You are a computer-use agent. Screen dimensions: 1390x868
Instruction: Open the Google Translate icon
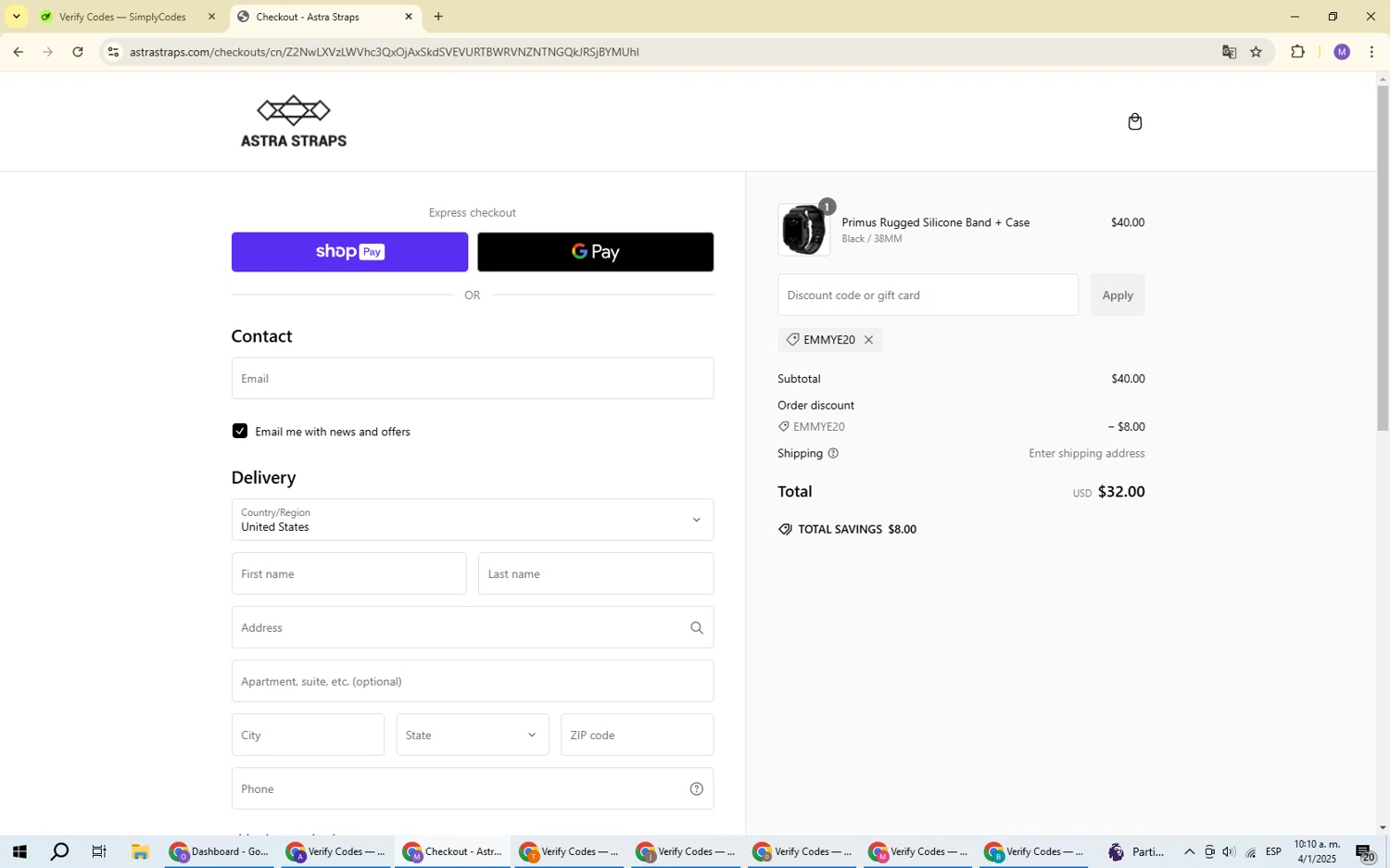[x=1229, y=52]
